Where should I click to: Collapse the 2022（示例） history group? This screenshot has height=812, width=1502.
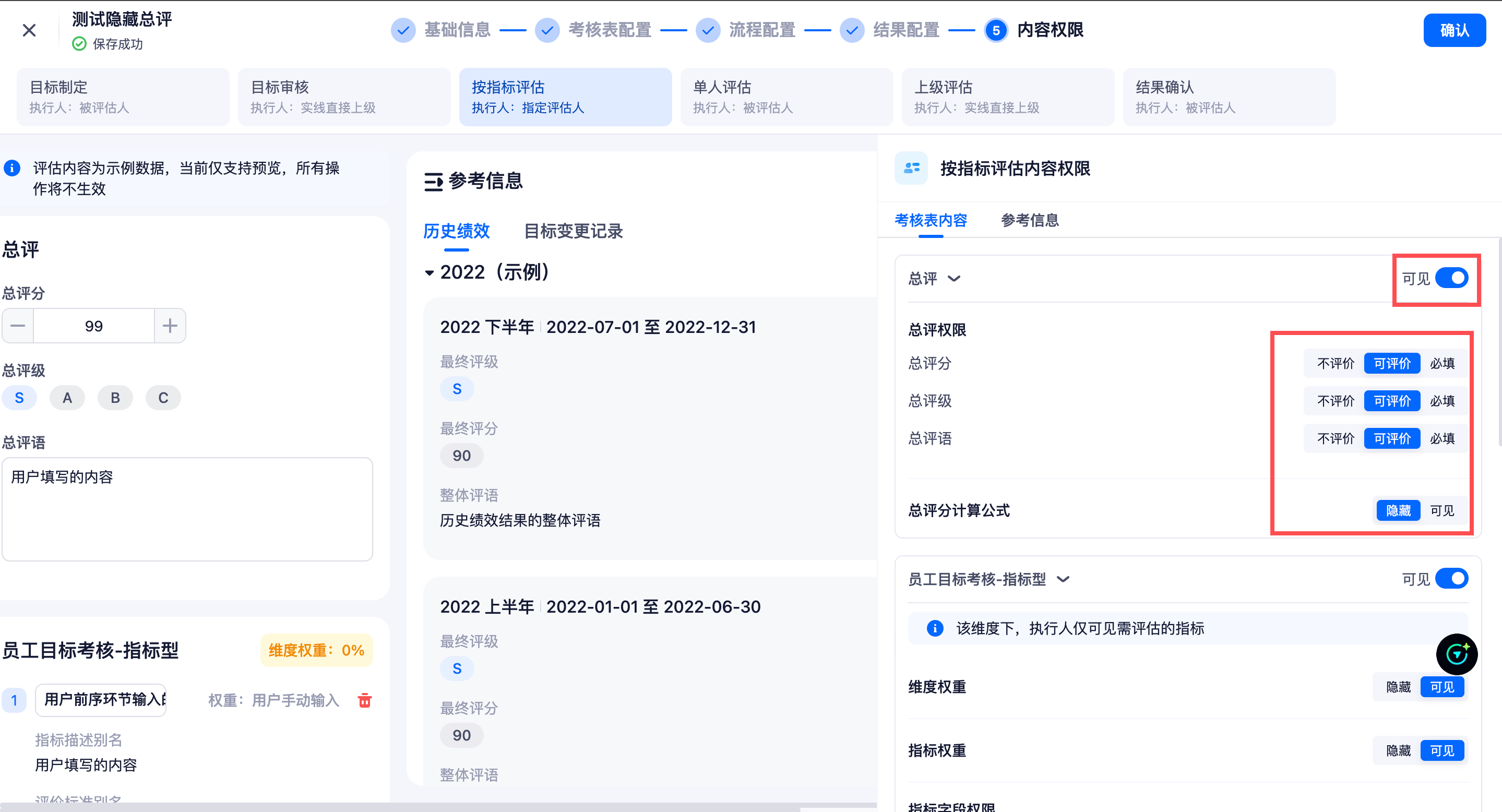point(430,273)
